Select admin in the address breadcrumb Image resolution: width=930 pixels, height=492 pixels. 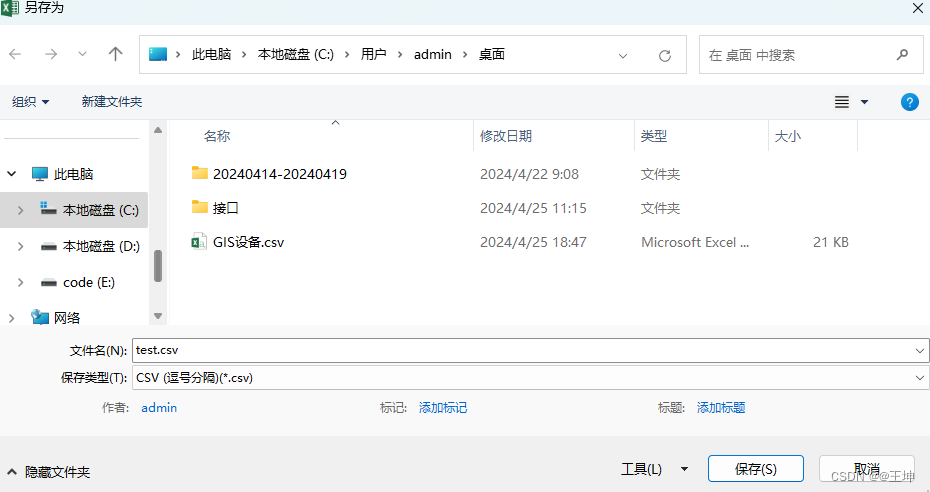432,55
